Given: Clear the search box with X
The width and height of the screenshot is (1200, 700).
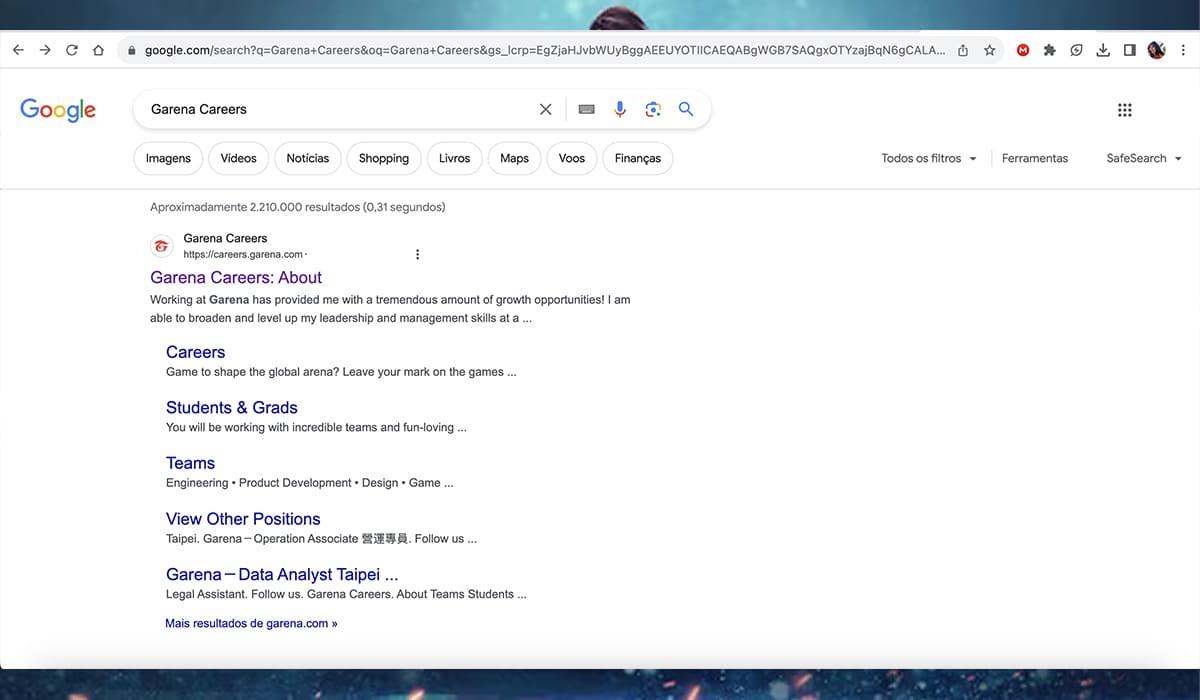Looking at the screenshot, I should [546, 109].
